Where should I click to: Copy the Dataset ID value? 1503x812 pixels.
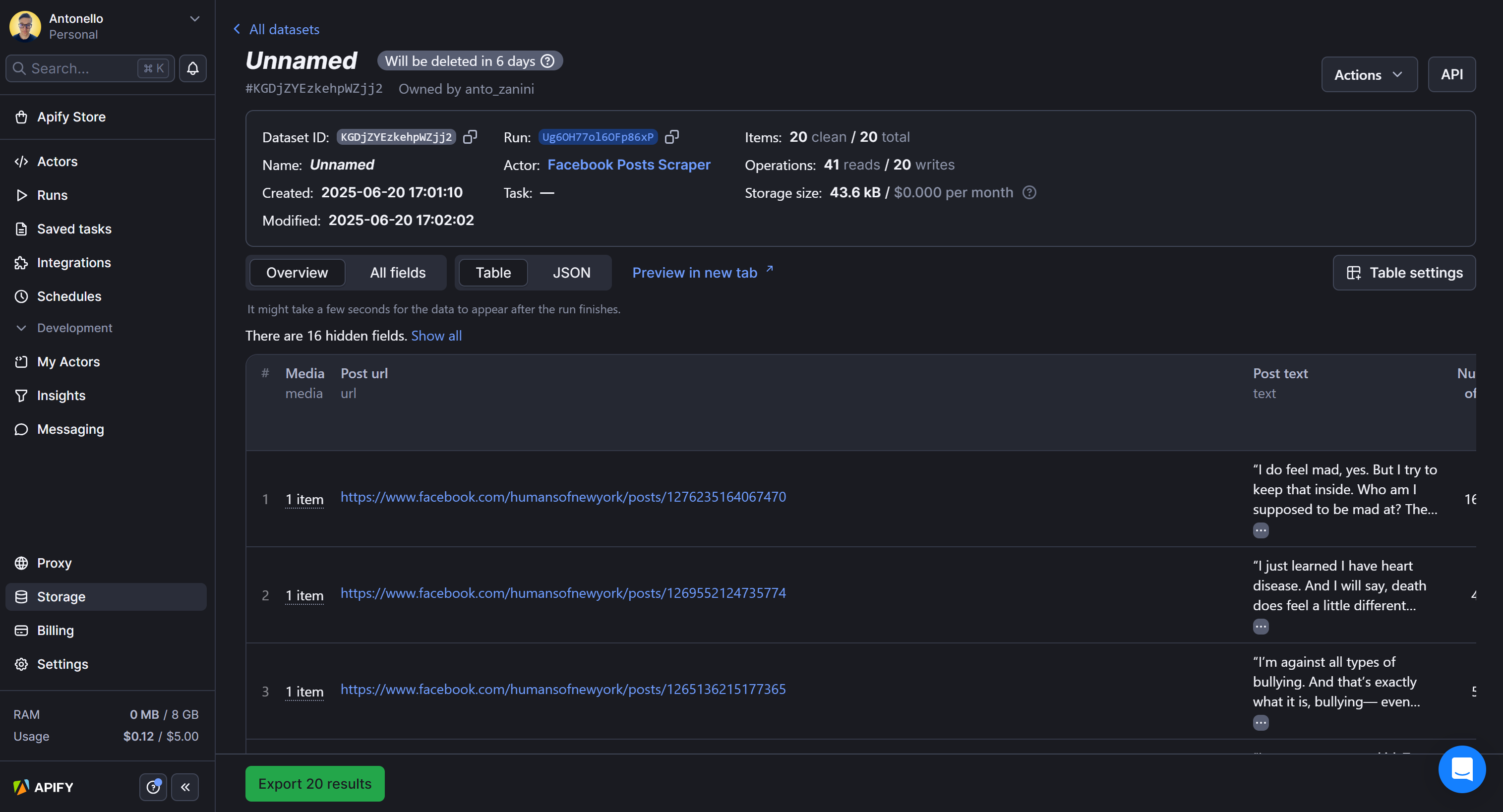470,136
